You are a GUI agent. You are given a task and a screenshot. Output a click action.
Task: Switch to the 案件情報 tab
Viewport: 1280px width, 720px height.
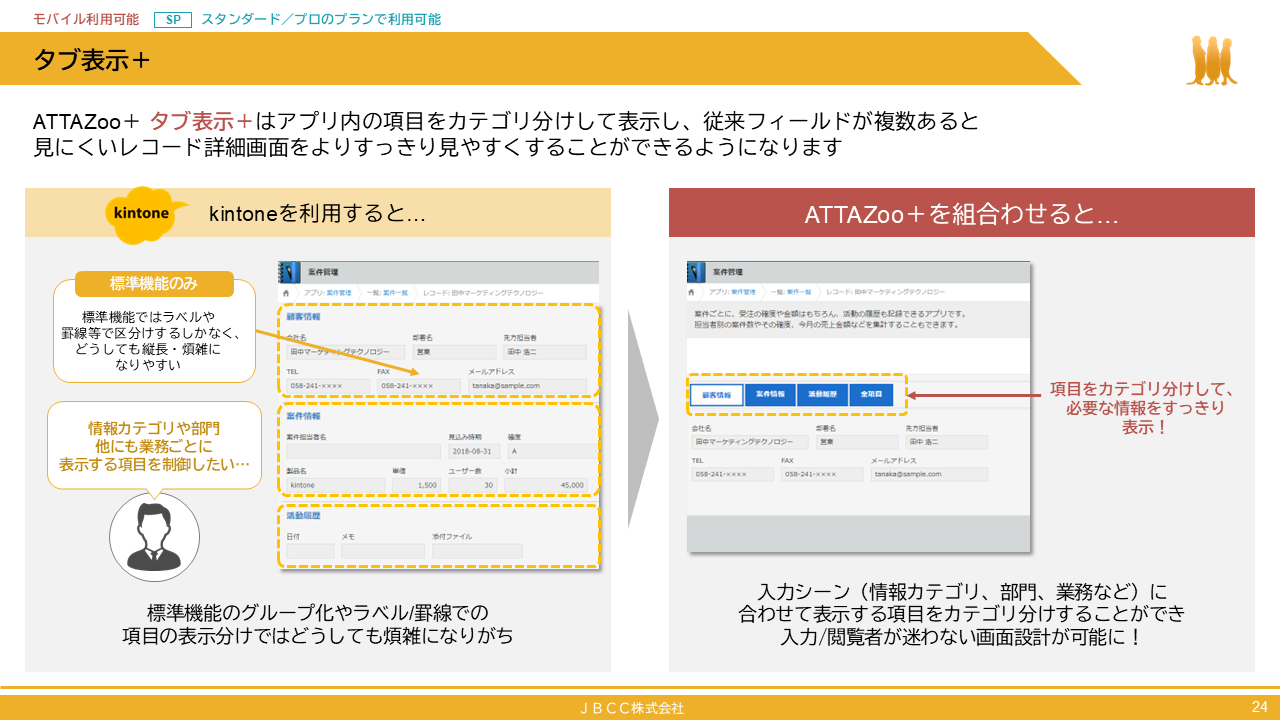point(771,394)
